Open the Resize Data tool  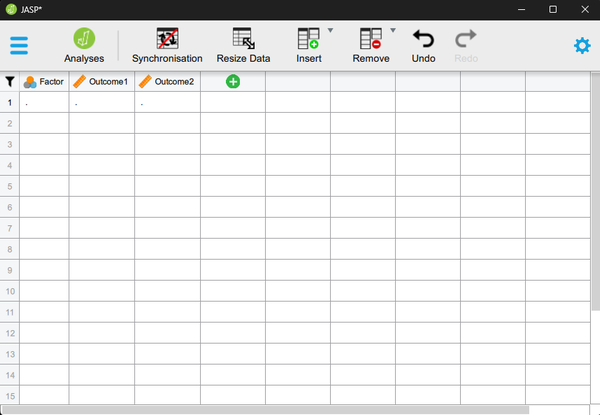point(243,45)
